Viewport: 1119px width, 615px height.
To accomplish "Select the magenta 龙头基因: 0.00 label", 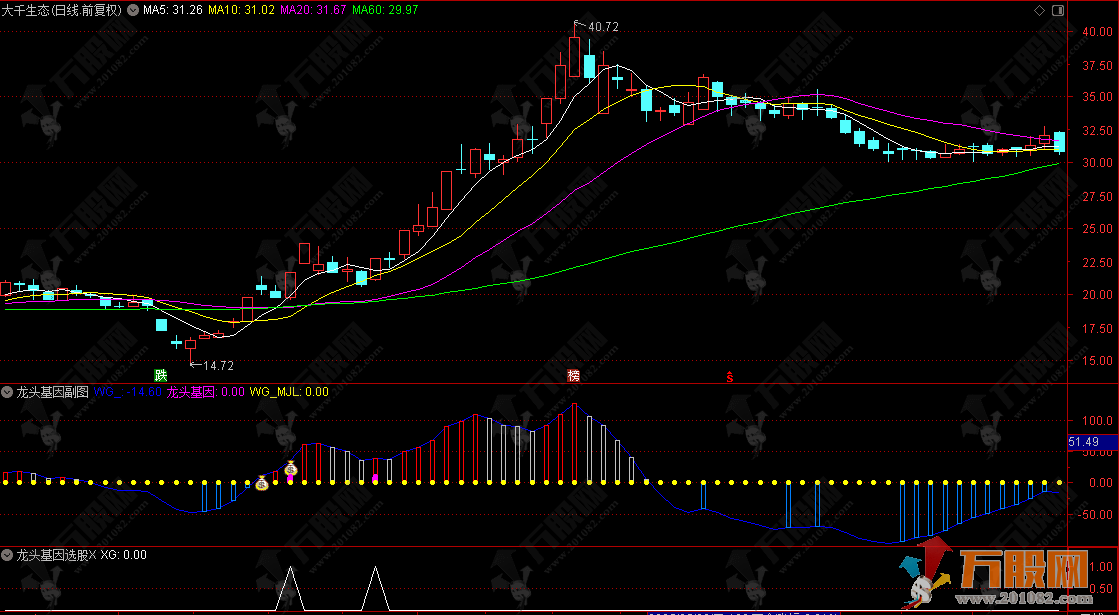I will point(206,391).
